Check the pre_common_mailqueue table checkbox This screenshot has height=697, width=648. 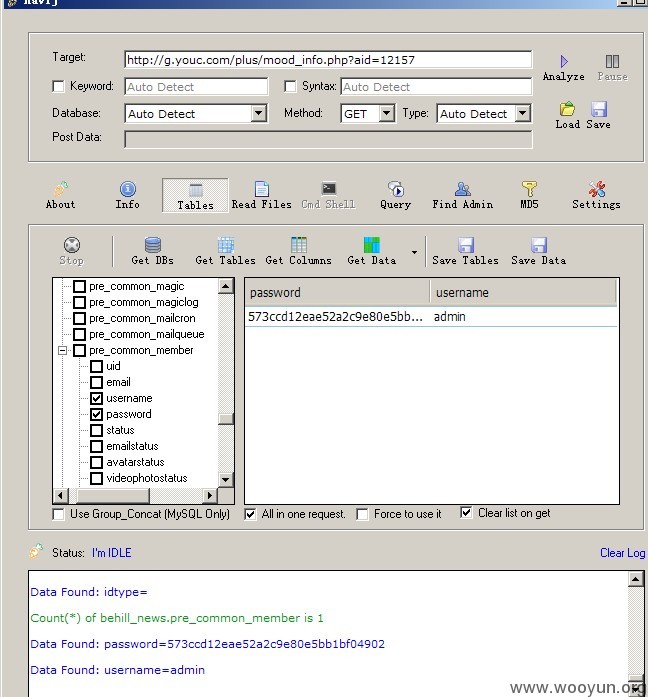(x=79, y=334)
